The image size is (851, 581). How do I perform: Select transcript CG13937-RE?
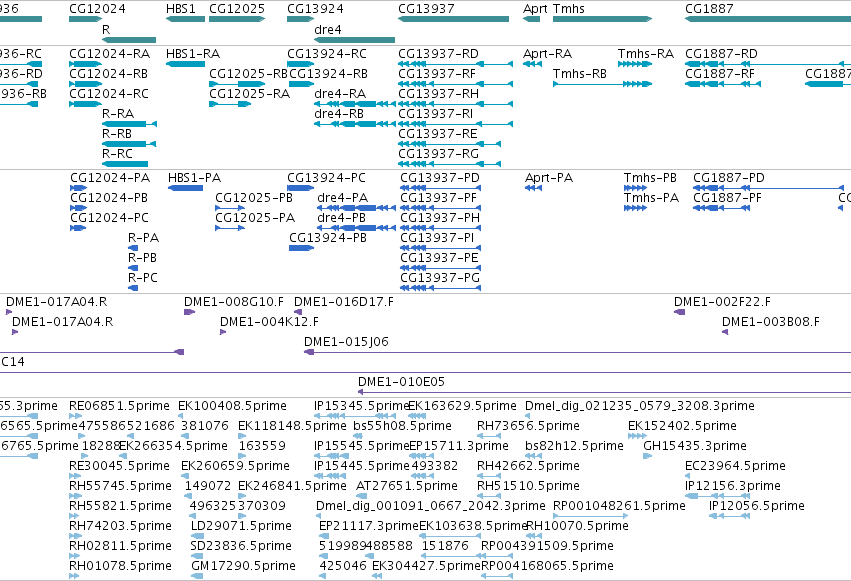(449, 144)
